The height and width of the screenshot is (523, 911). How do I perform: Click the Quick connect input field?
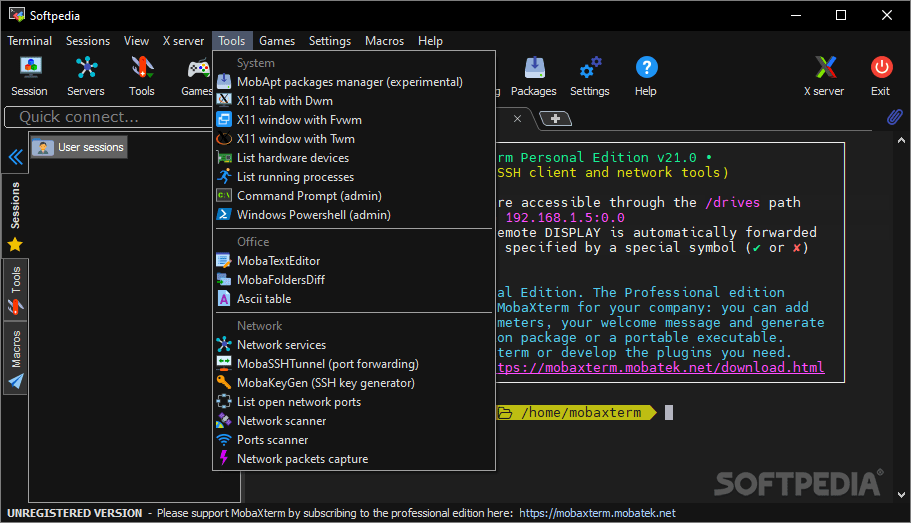coord(108,117)
